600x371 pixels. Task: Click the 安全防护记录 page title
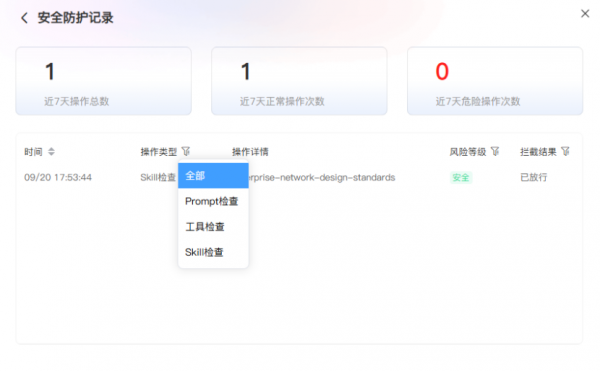pyautogui.click(x=75, y=18)
